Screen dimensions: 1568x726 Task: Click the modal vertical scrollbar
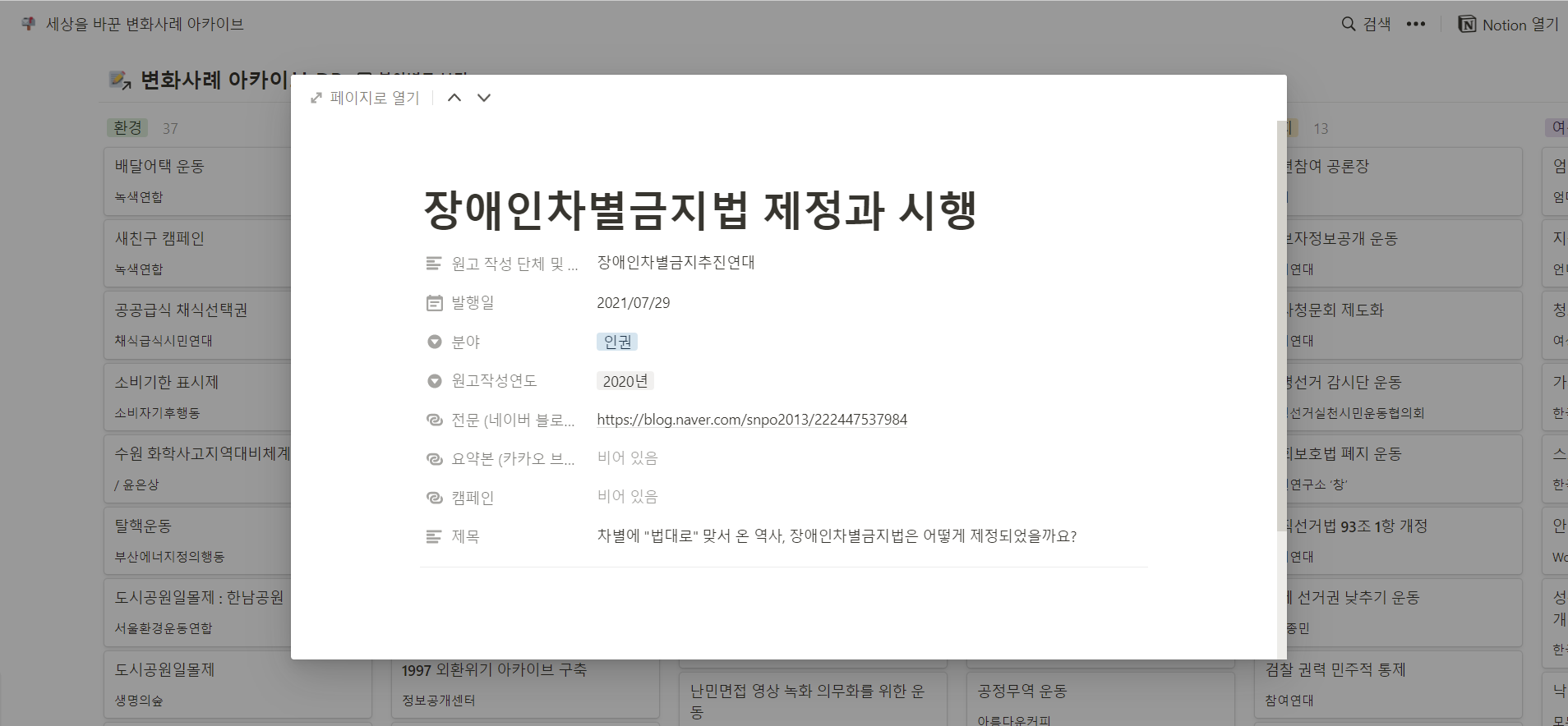pos(1281,329)
